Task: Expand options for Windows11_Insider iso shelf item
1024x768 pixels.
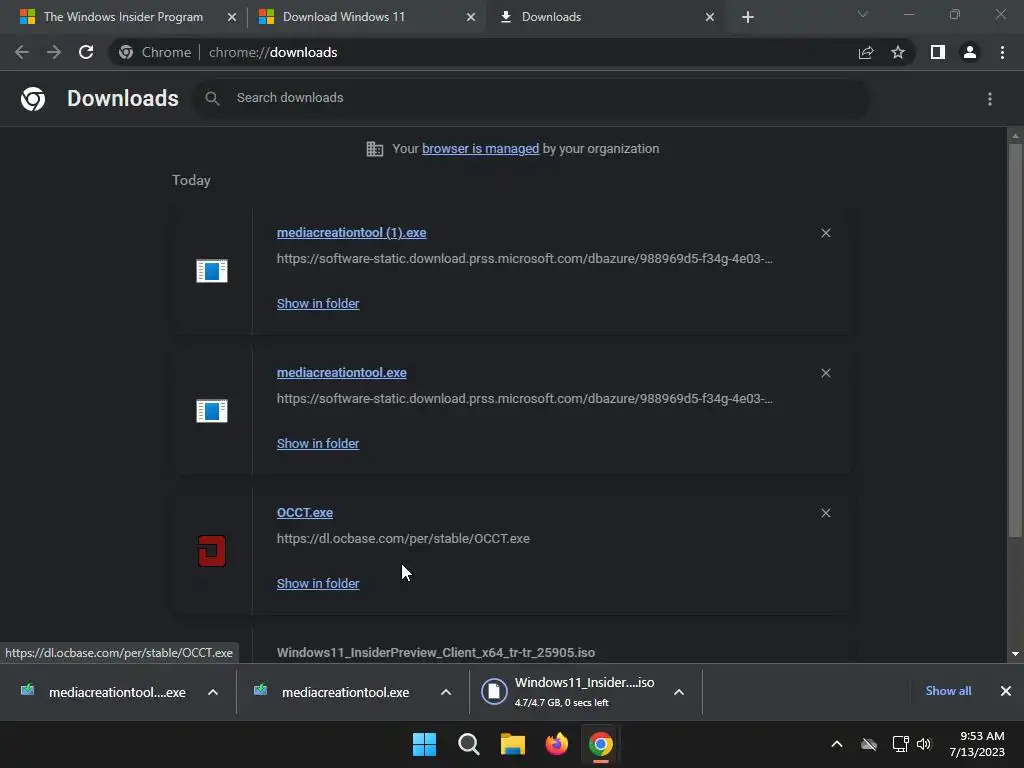Action: tap(679, 692)
